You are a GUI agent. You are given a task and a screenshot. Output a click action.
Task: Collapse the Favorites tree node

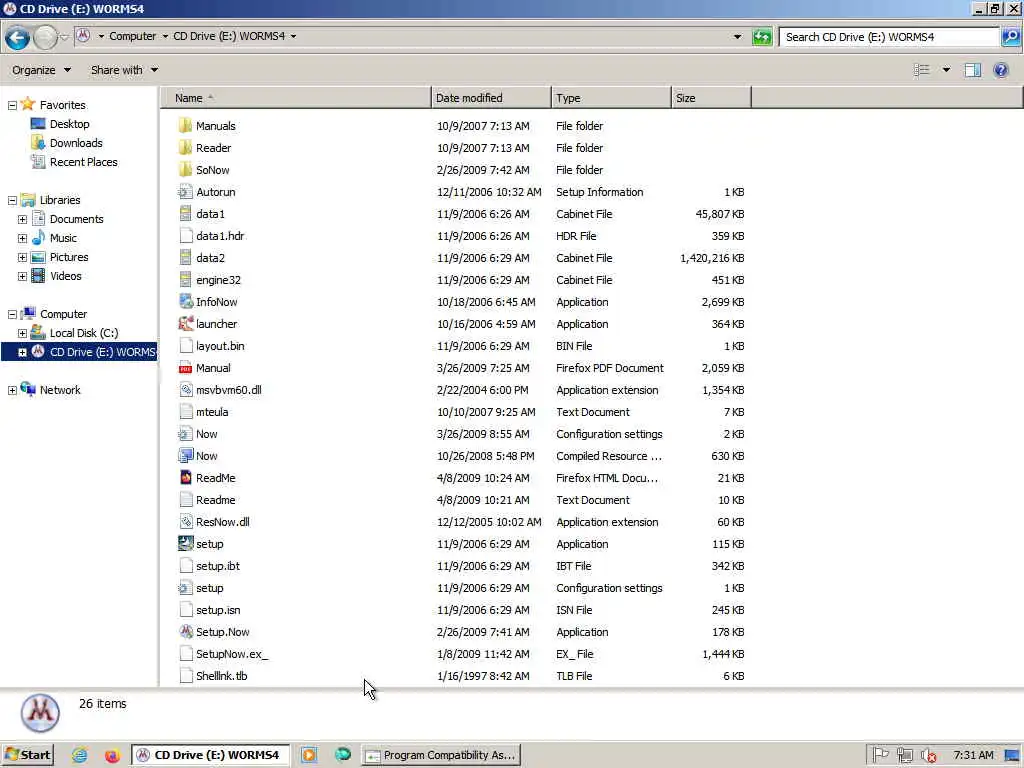coord(12,105)
